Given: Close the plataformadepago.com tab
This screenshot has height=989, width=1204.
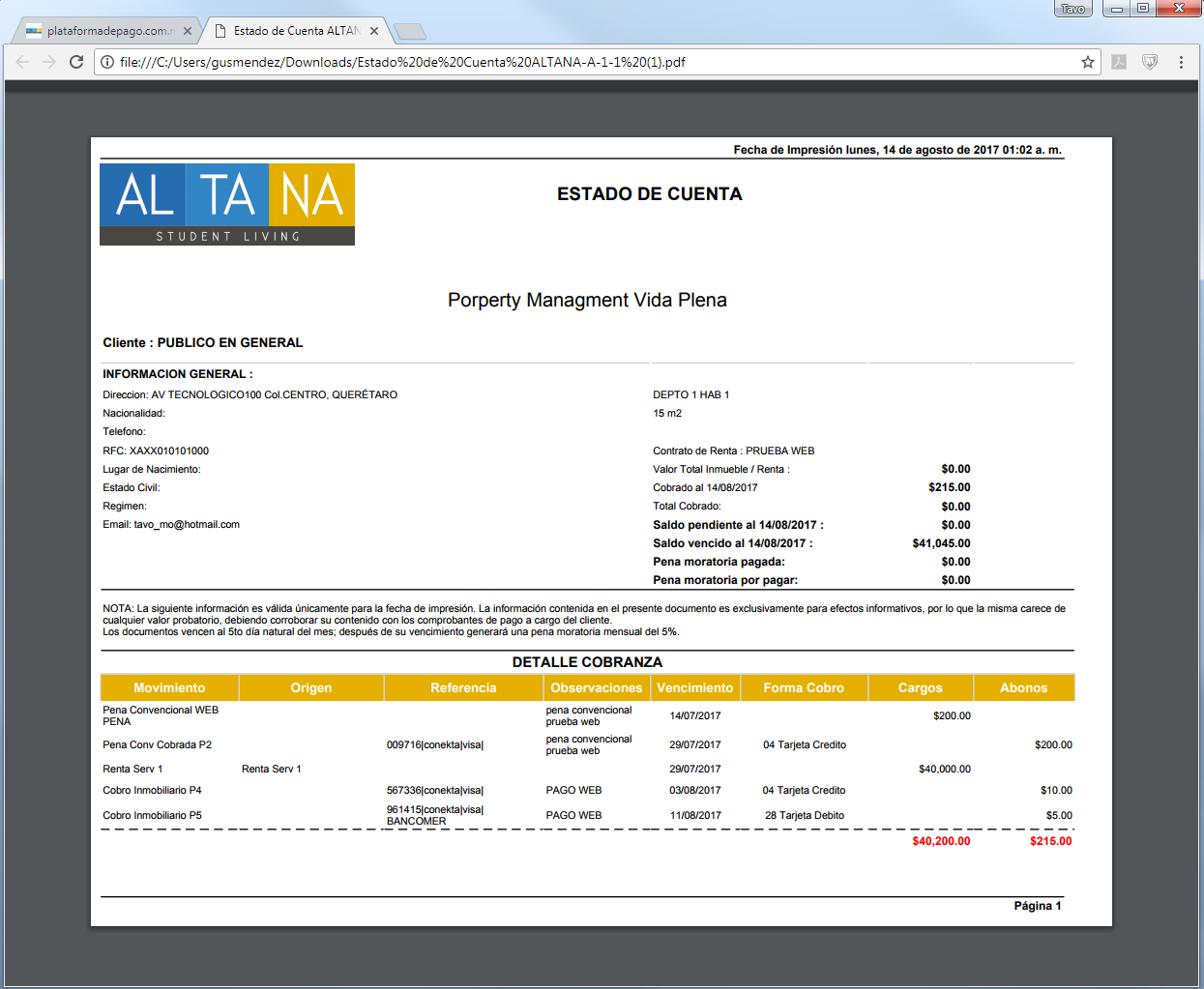Looking at the screenshot, I should coord(188,31).
